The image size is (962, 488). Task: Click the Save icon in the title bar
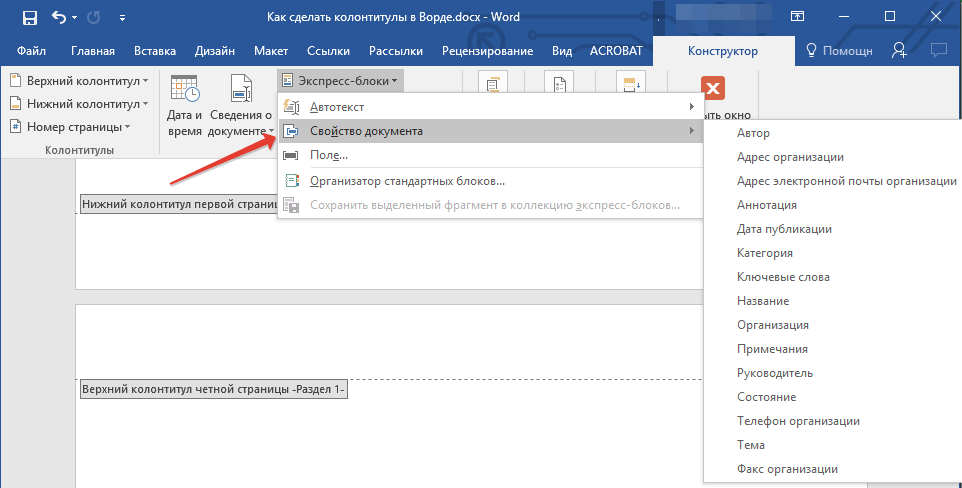pyautogui.click(x=30, y=17)
